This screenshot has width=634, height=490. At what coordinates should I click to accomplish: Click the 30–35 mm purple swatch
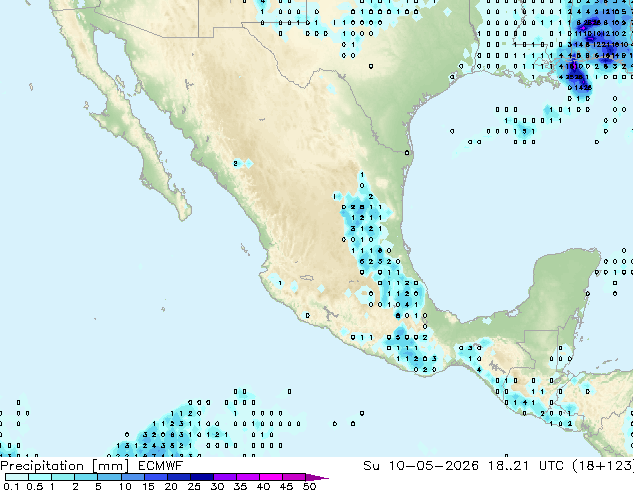pyautogui.click(x=224, y=477)
